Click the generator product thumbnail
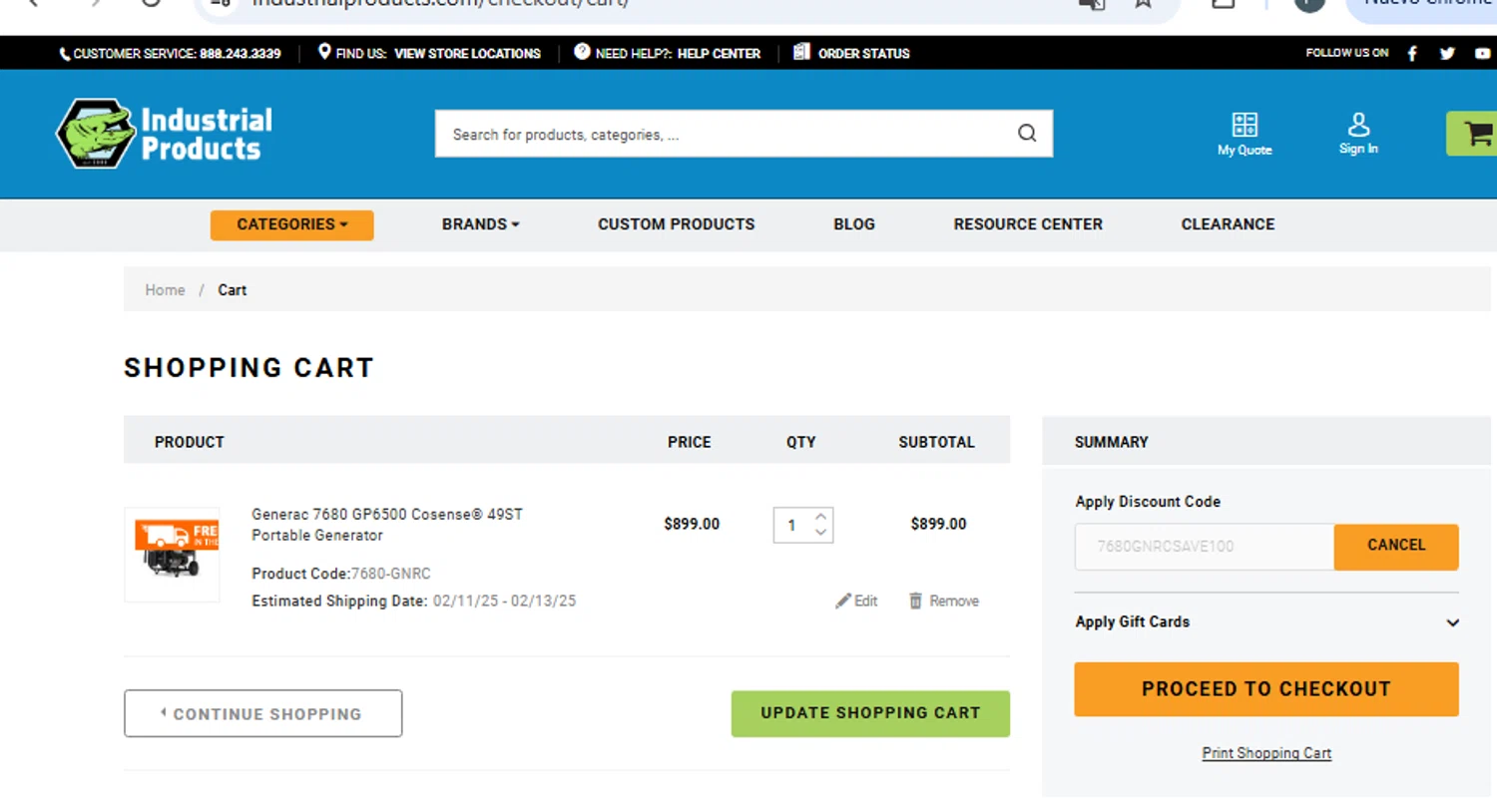 (172, 555)
